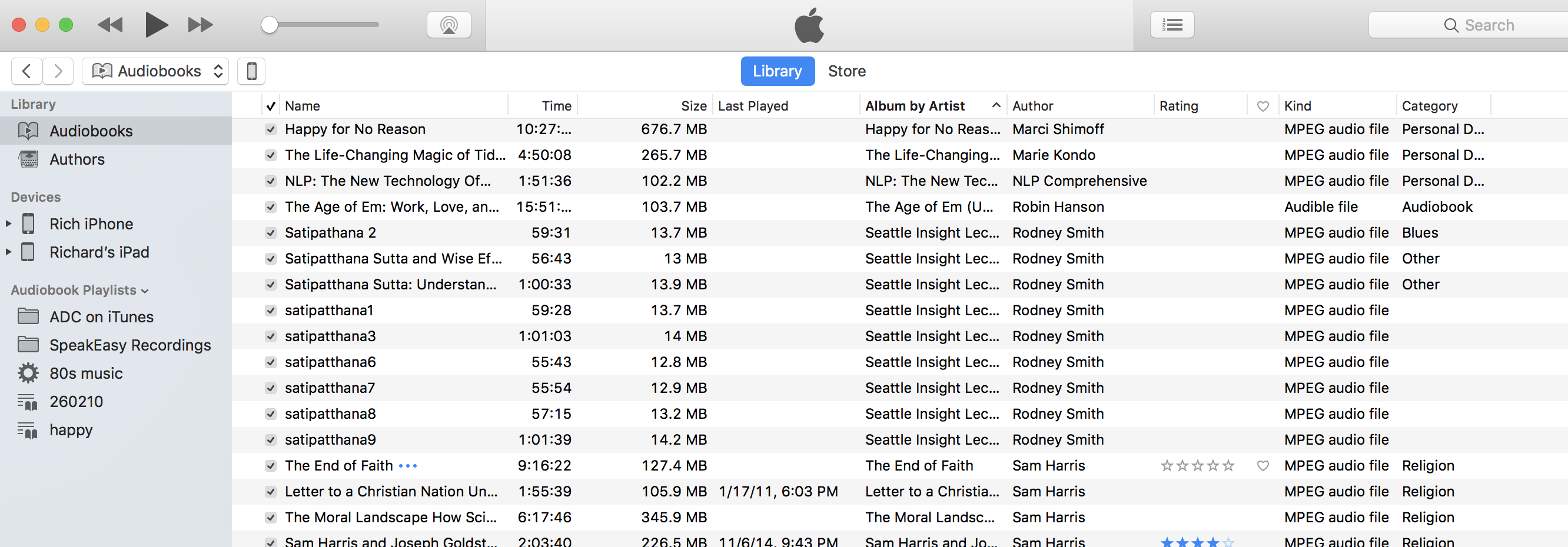Click the iPhone device icon button

[251, 71]
